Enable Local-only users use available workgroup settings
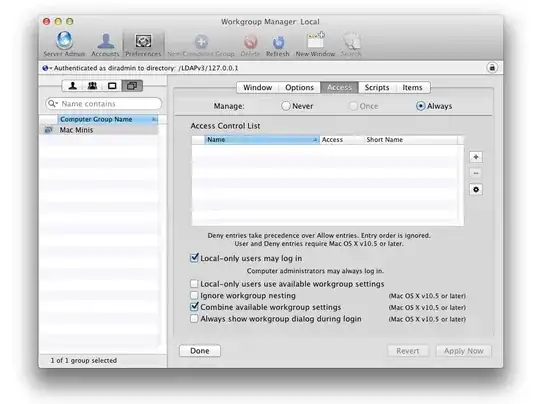This screenshot has height=404, width=540. [194, 284]
